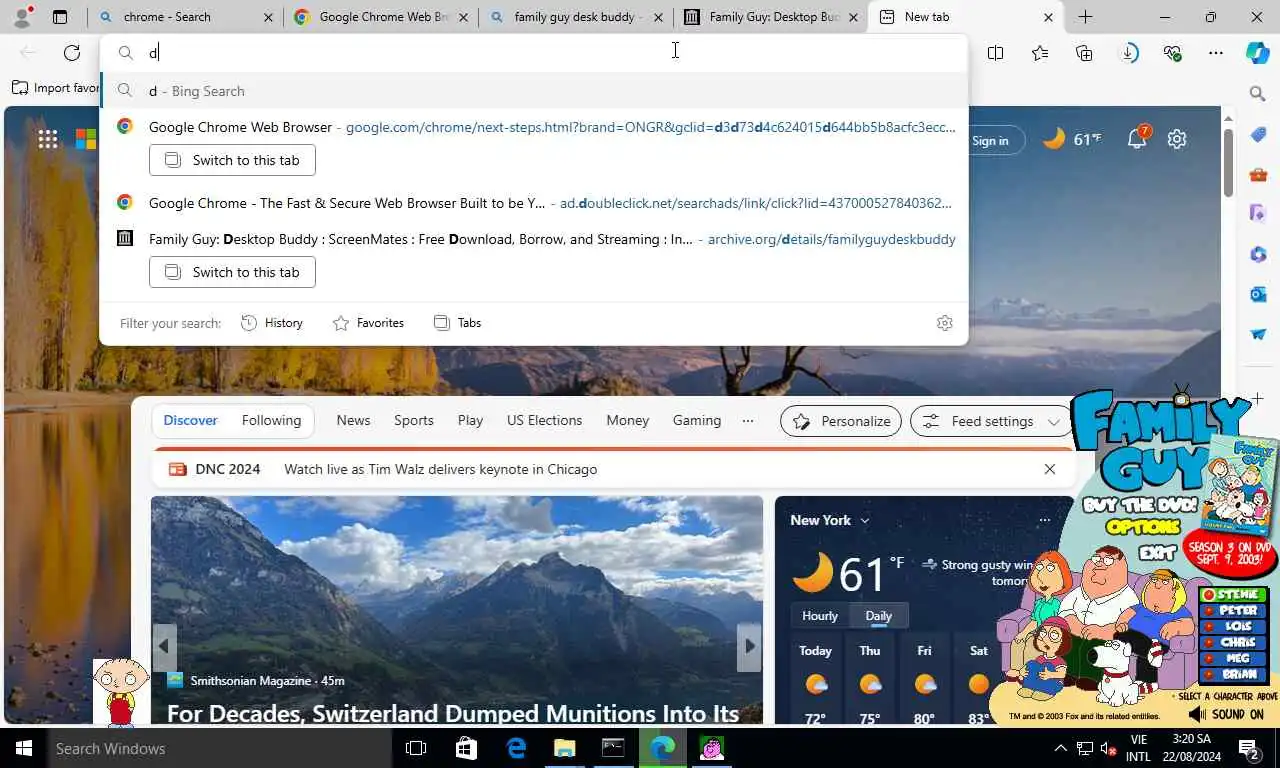Show Hourly weather forecast

(x=820, y=616)
